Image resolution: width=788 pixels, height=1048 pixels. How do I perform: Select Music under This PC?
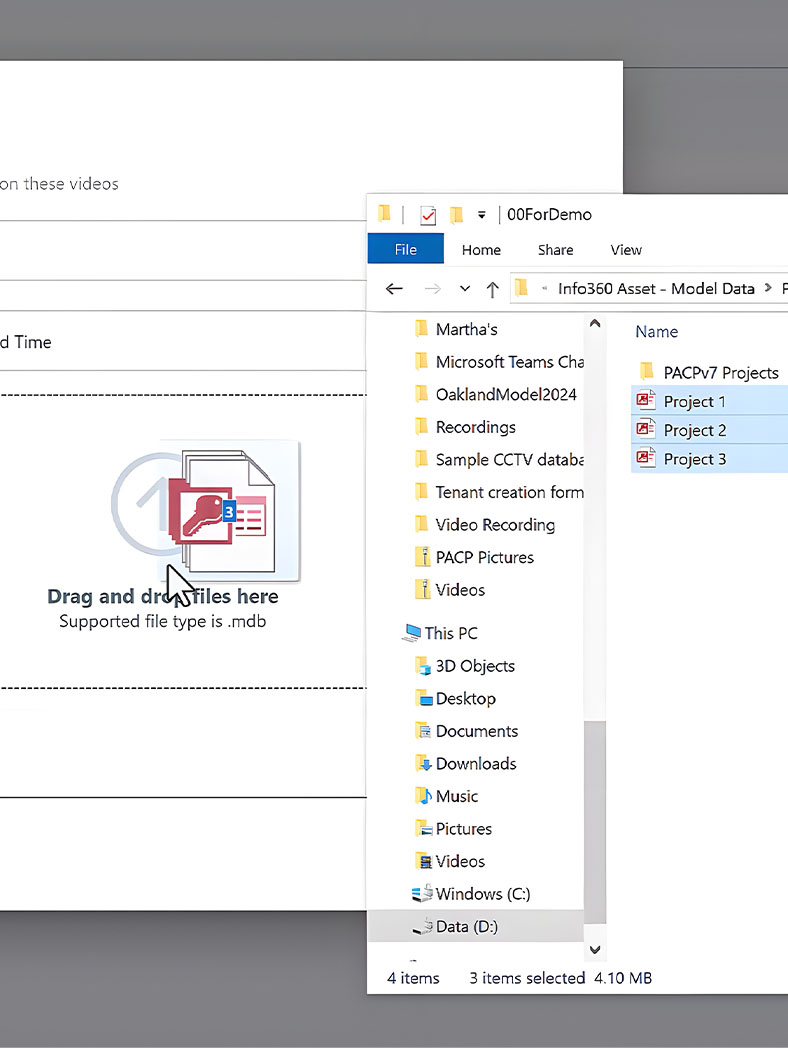(456, 796)
